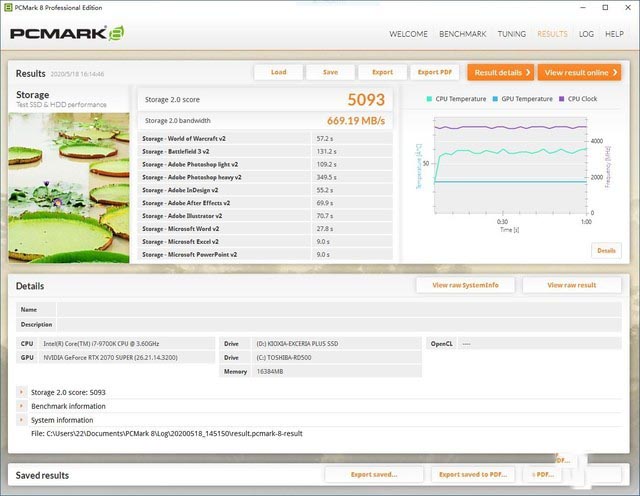Viewport: 640px width, 496px height.
Task: Select the Storage 2.0 score value 5093
Action: pyautogui.click(x=366, y=100)
